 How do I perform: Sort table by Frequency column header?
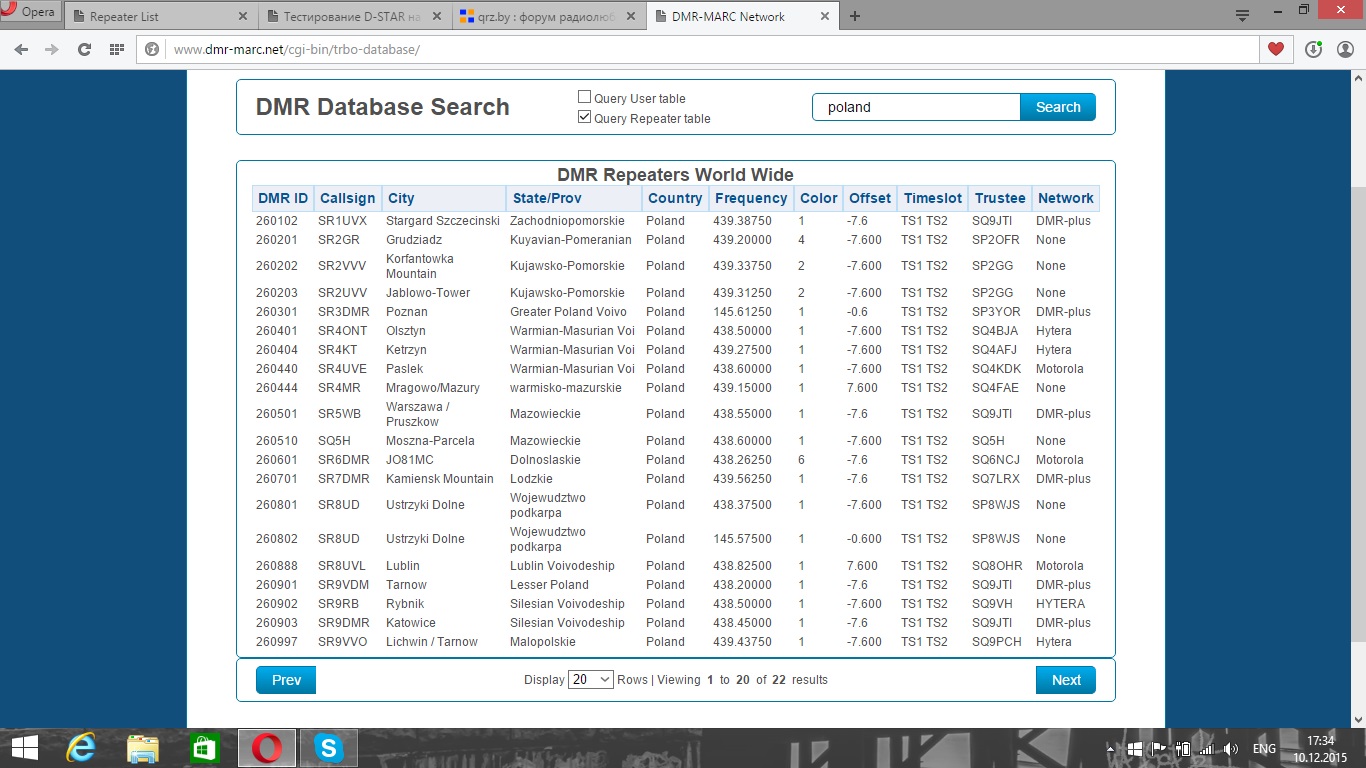tap(751, 198)
